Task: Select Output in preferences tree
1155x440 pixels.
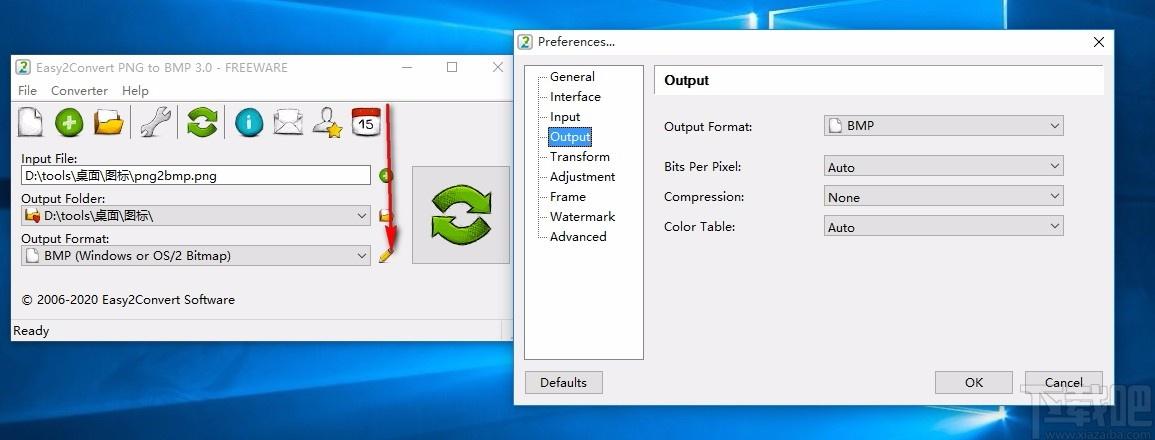Action: (570, 137)
